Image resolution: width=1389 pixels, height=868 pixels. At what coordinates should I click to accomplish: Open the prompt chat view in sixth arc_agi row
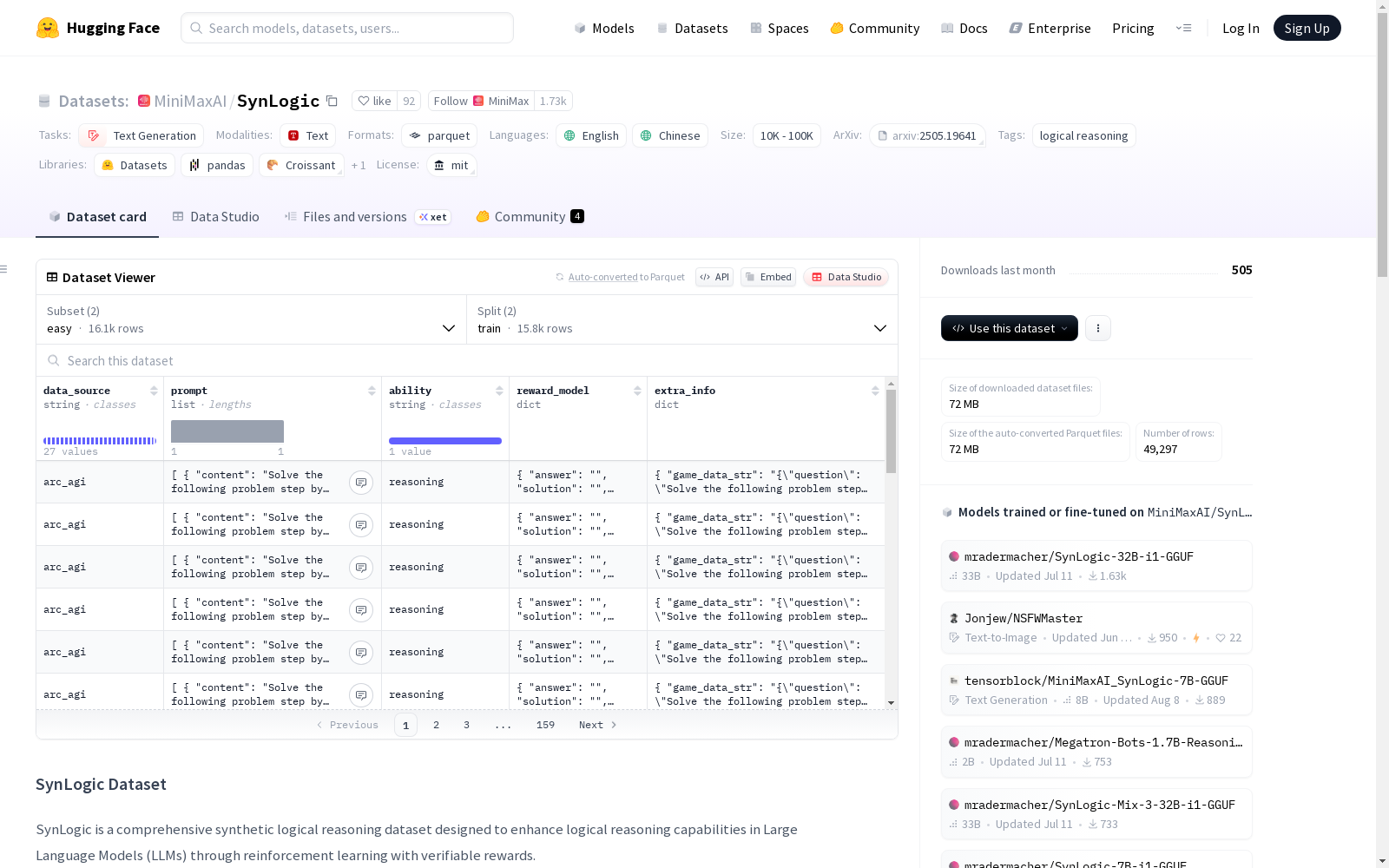361,695
